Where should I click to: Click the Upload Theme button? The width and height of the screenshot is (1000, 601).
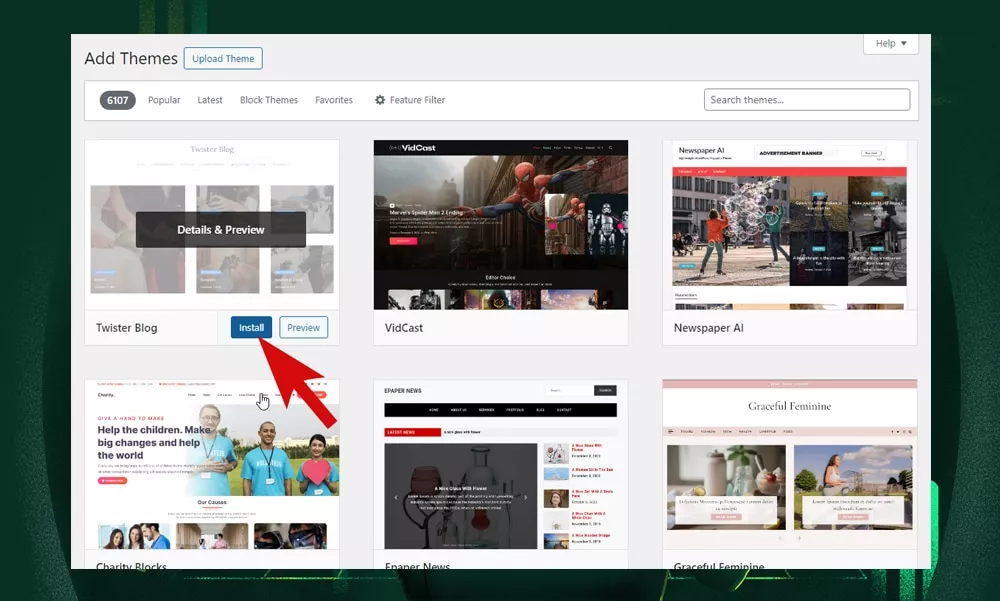click(x=223, y=59)
